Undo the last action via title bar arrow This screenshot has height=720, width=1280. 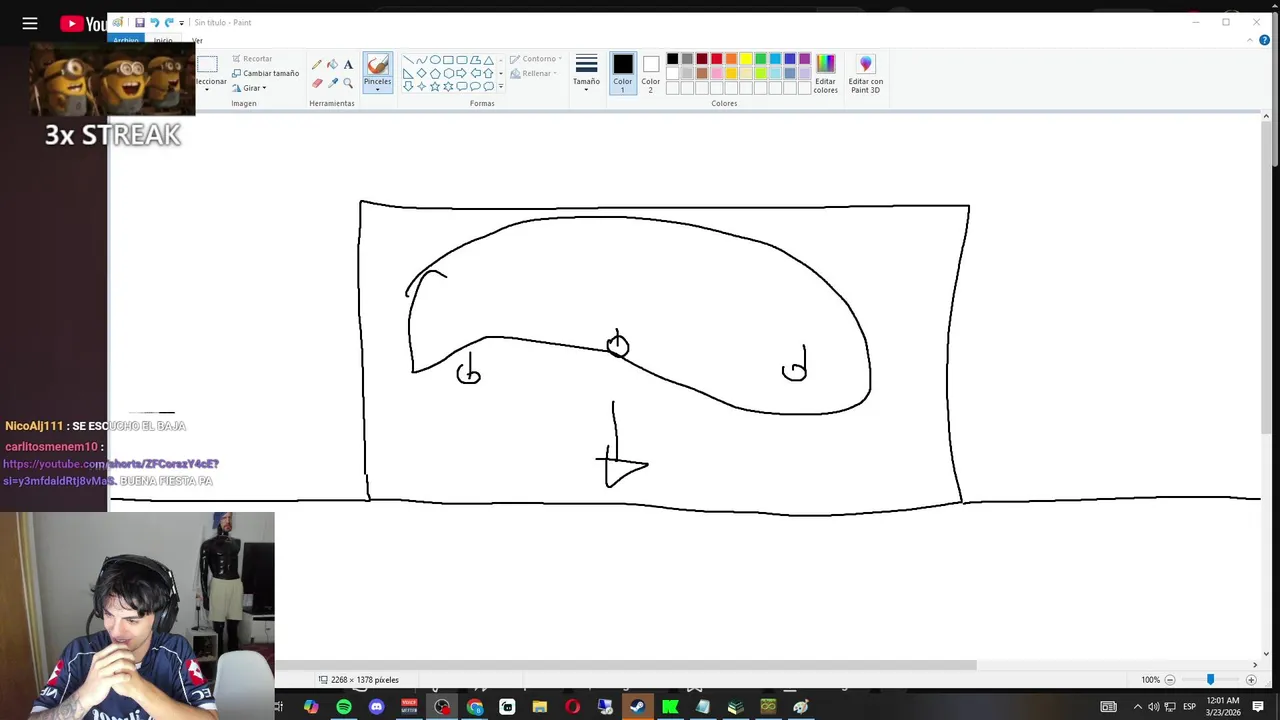(155, 22)
